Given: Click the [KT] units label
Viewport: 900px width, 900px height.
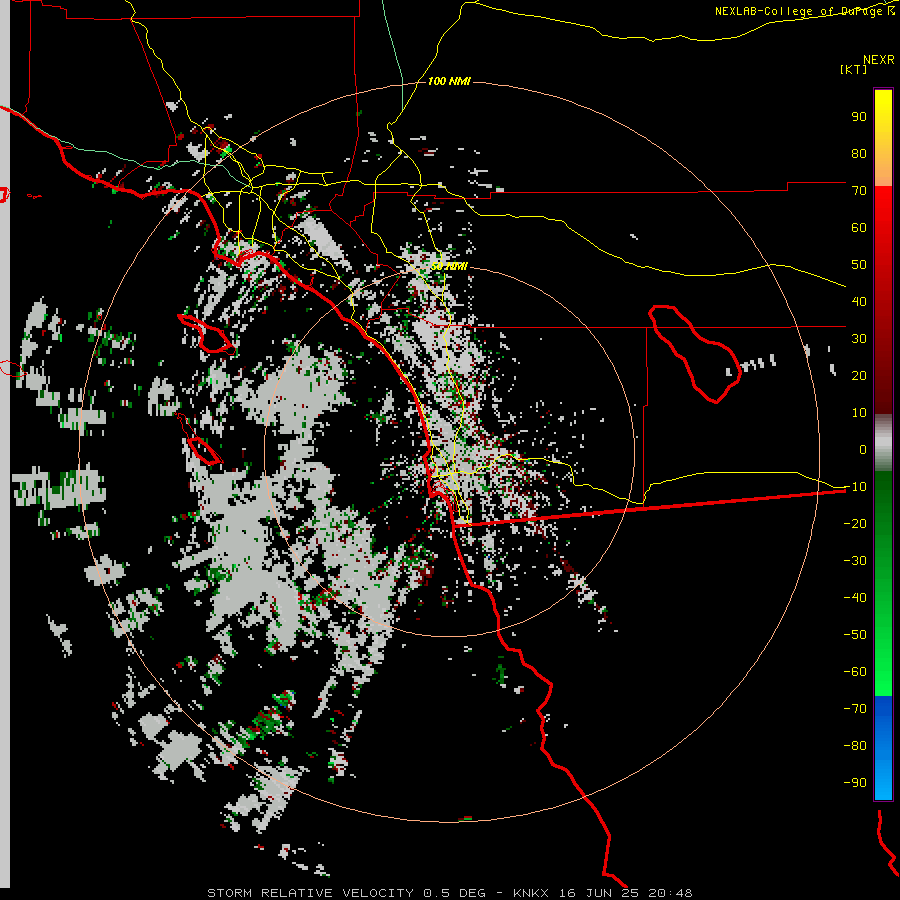Looking at the screenshot, I should click(854, 69).
